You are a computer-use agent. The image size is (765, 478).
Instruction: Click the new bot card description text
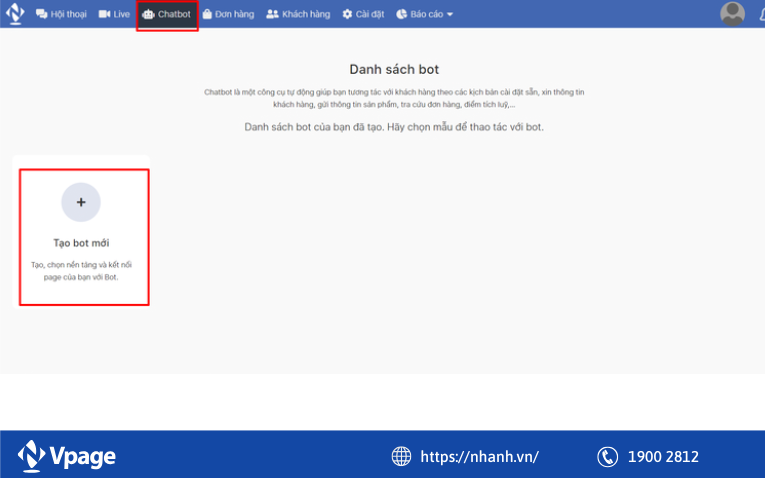(81, 270)
